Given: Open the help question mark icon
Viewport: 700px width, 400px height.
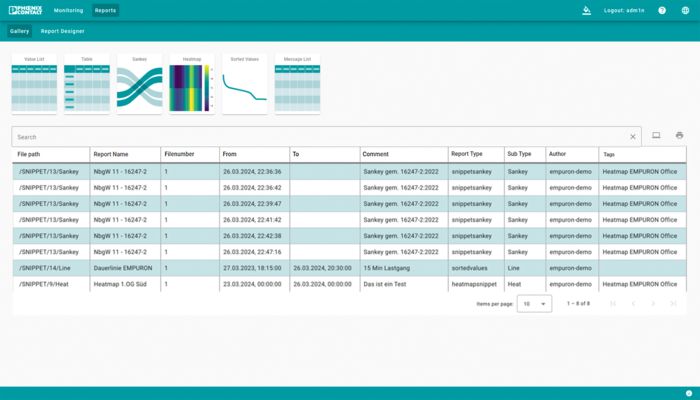Looking at the screenshot, I should pyautogui.click(x=662, y=10).
